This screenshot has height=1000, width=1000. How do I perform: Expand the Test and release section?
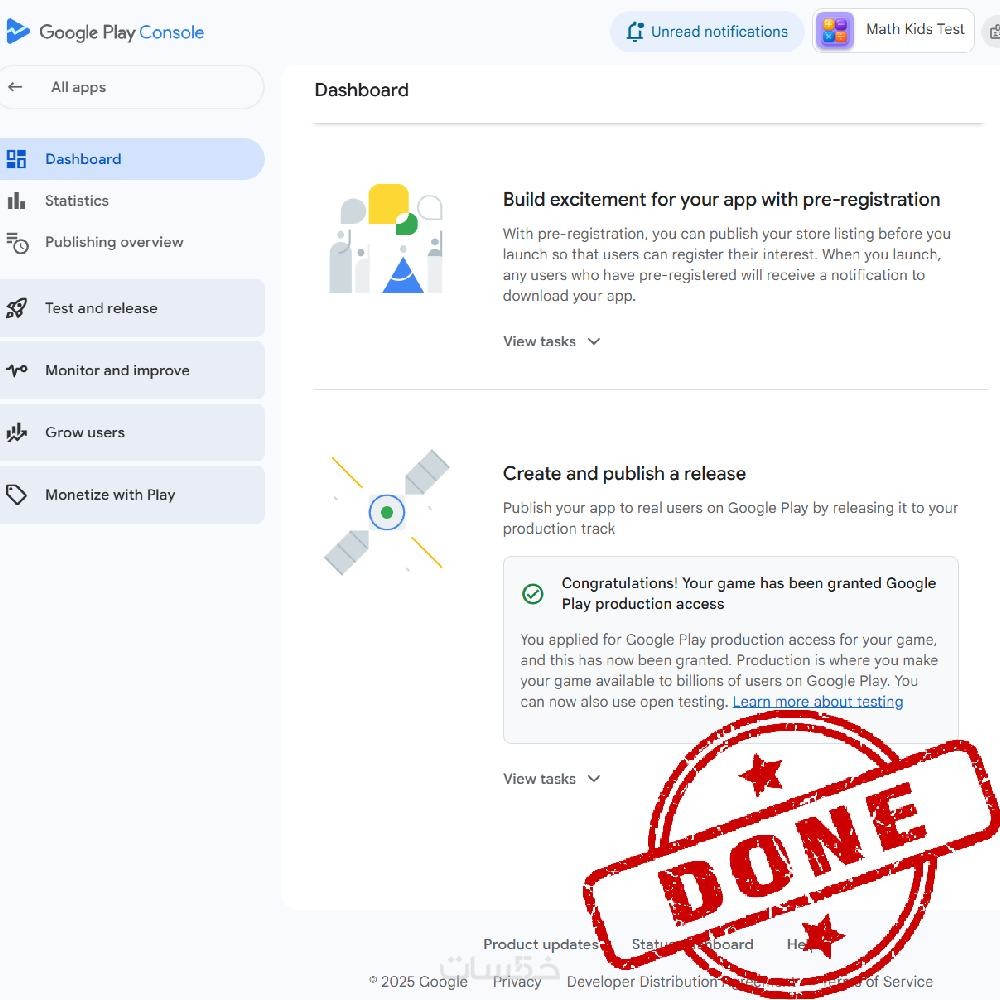click(x=131, y=308)
